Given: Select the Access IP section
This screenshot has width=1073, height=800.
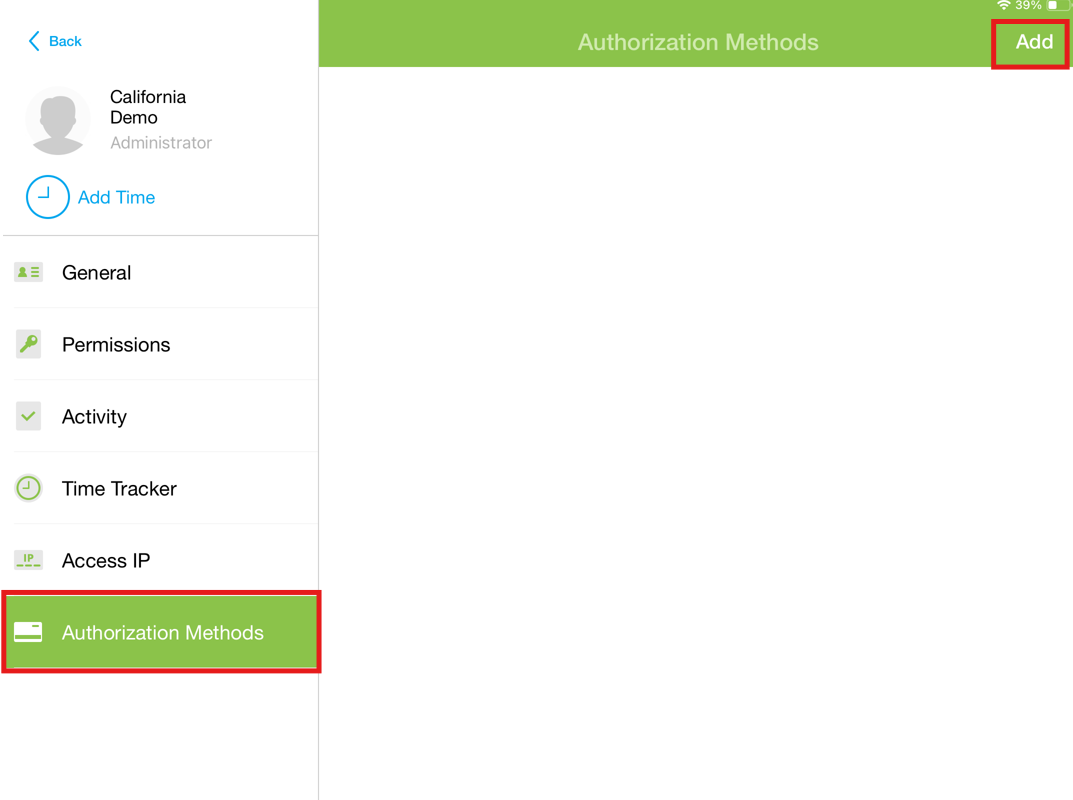Looking at the screenshot, I should point(161,560).
